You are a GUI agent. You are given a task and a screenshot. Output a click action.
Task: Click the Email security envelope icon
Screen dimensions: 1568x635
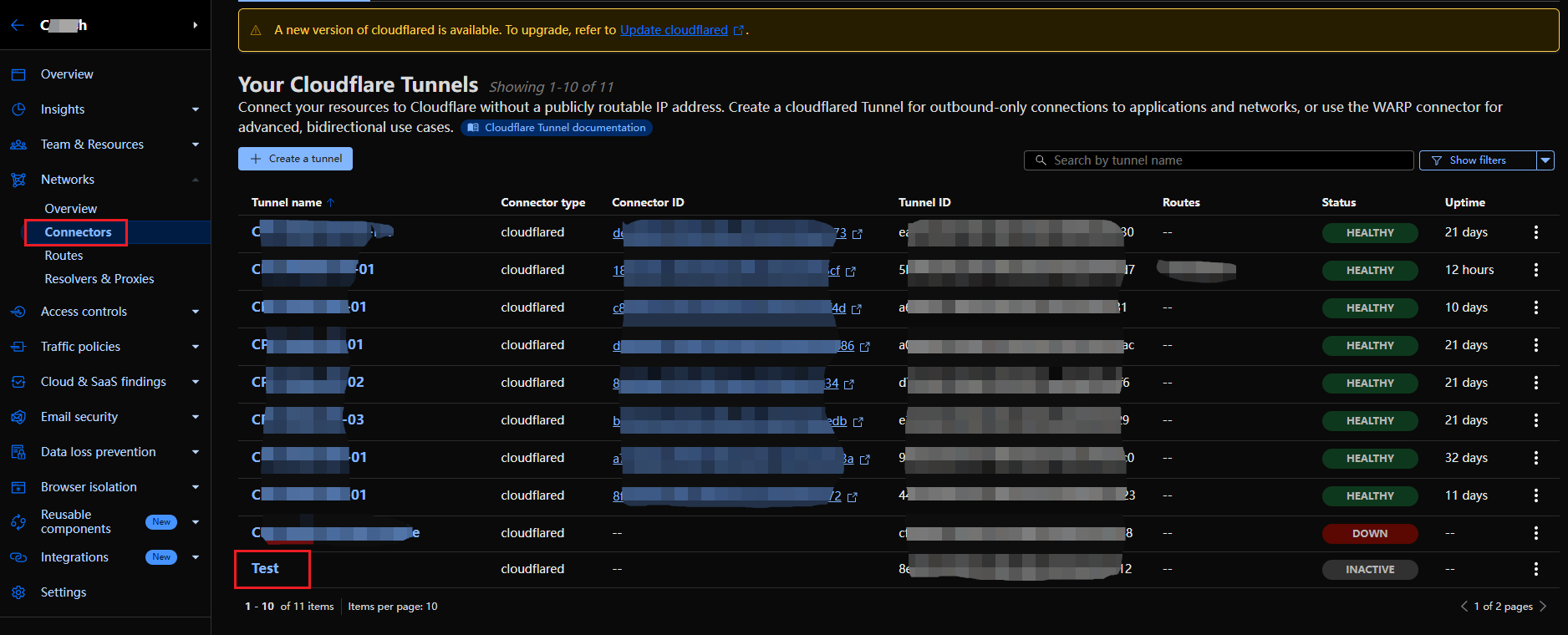tap(18, 417)
